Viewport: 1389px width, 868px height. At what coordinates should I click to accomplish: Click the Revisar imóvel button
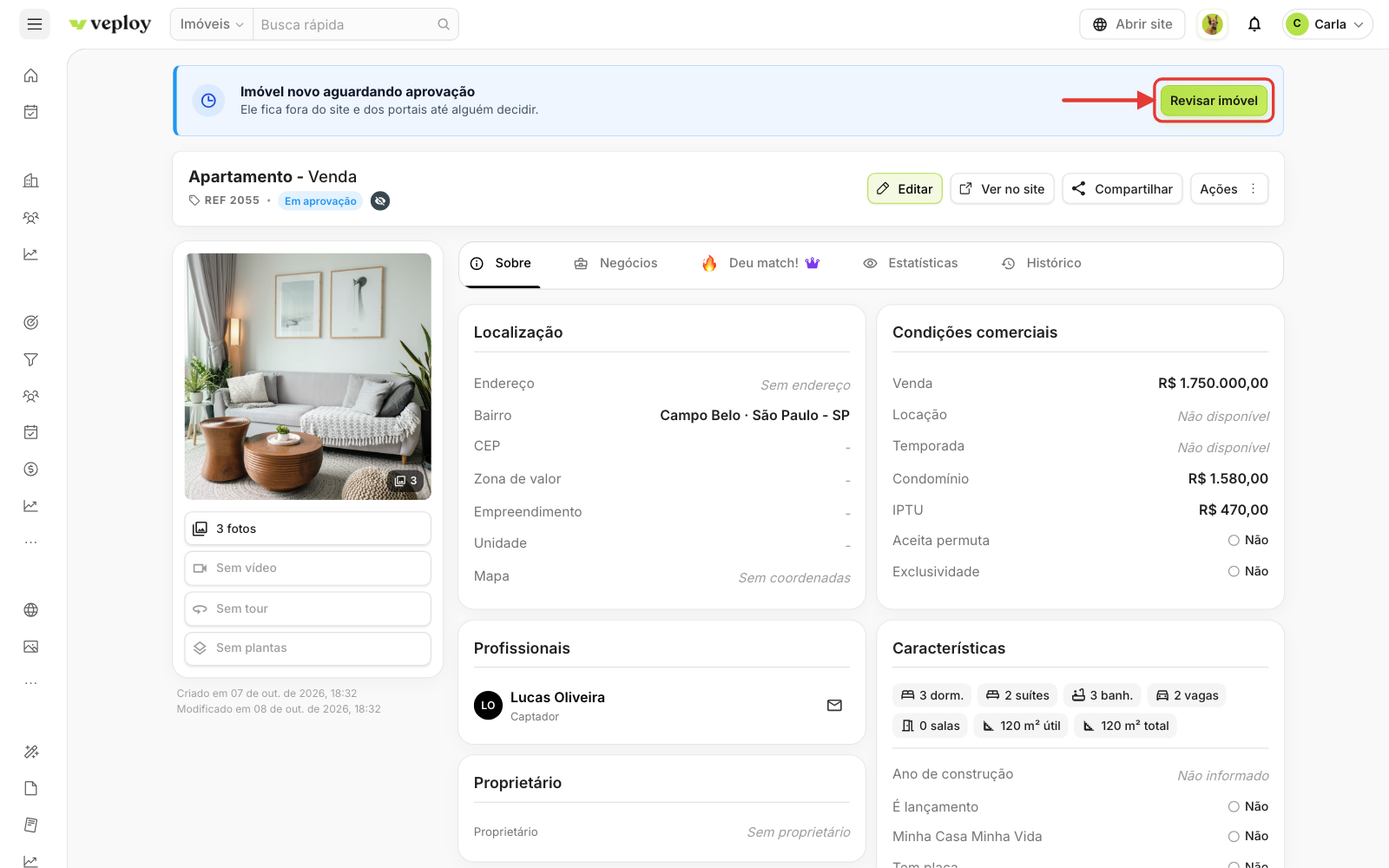(1214, 101)
